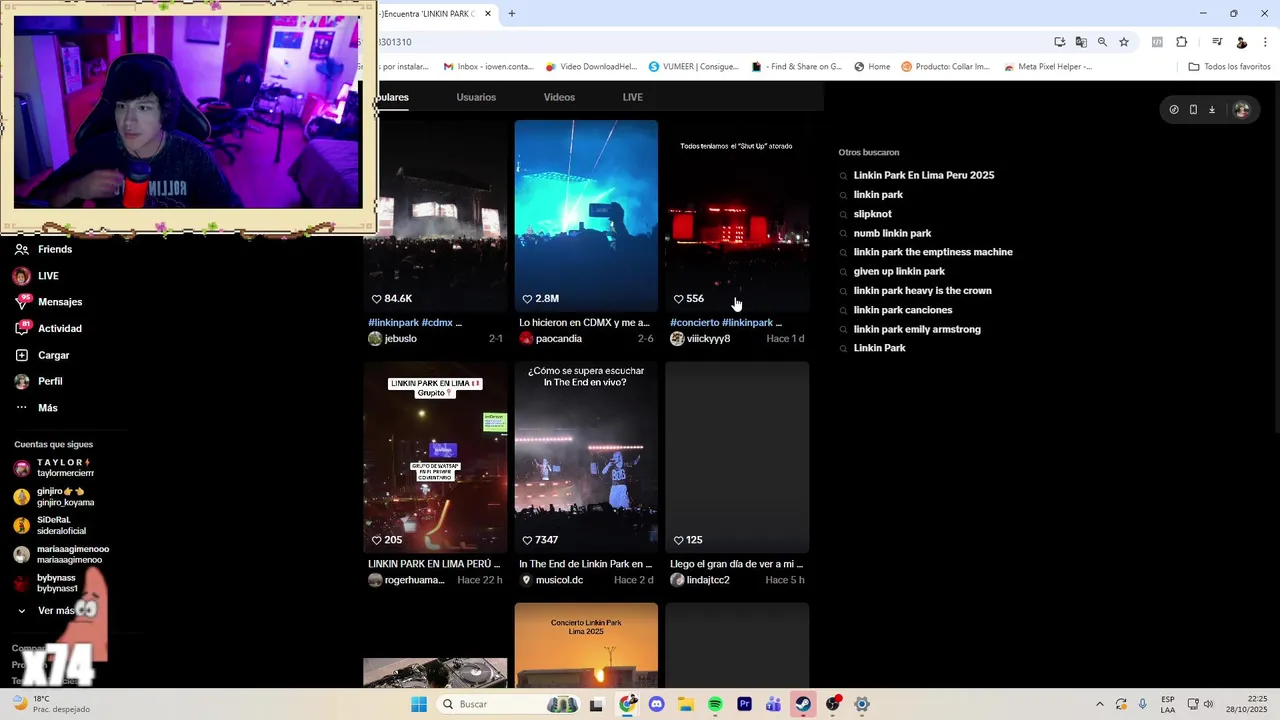
Task: Open the 'Shut Up' atorado concert video
Action: pyautogui.click(x=737, y=215)
